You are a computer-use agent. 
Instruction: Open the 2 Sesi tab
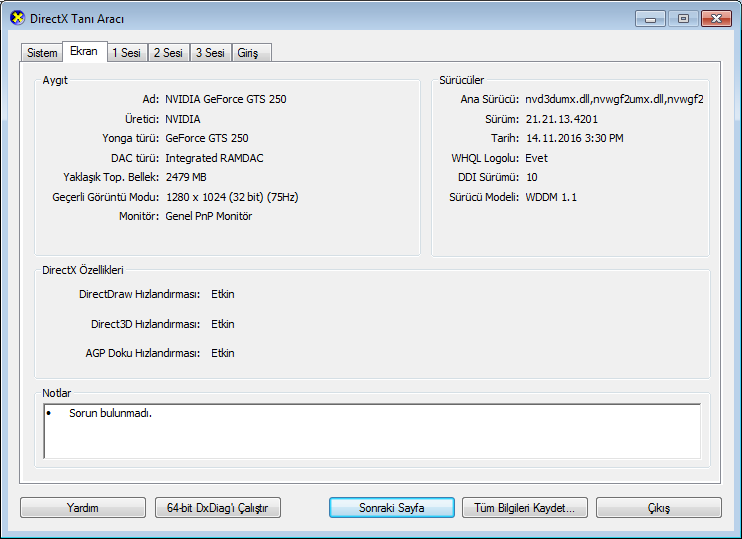point(168,53)
